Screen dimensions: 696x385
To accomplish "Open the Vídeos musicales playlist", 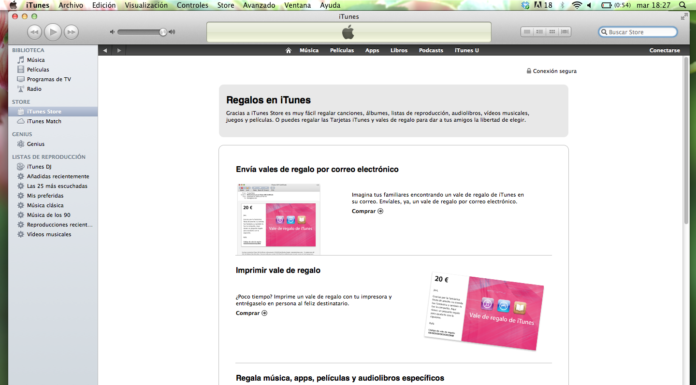I will click(x=53, y=234).
